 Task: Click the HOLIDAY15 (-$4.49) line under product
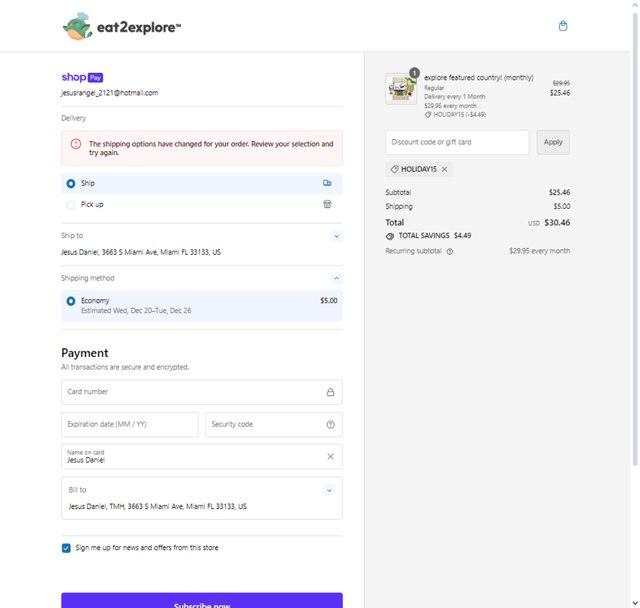pos(455,115)
